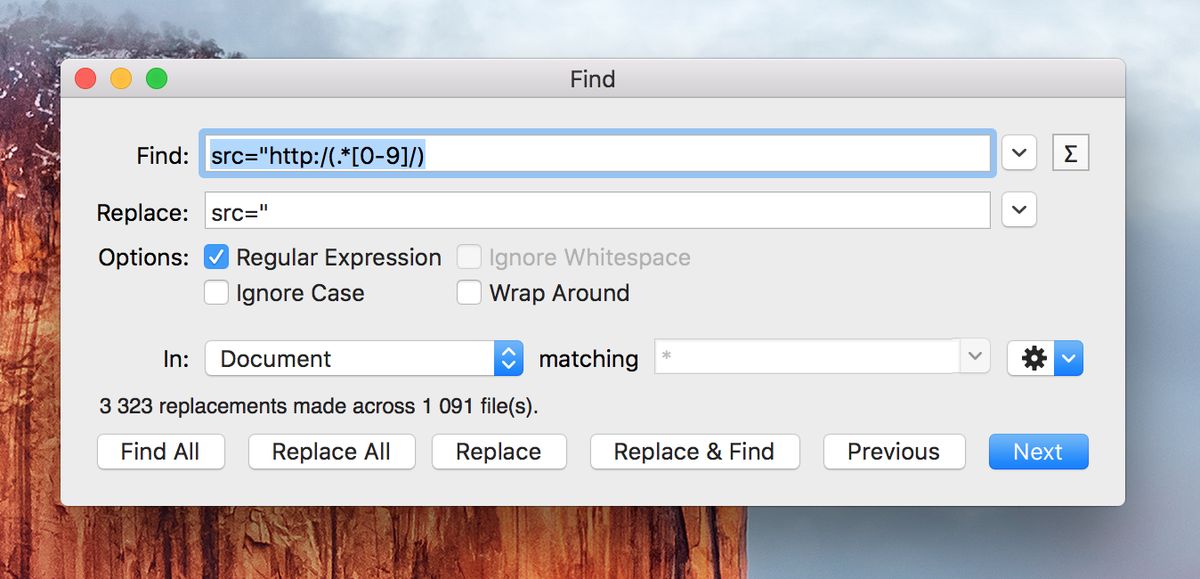
Task: Click the Find All button
Action: (x=160, y=452)
